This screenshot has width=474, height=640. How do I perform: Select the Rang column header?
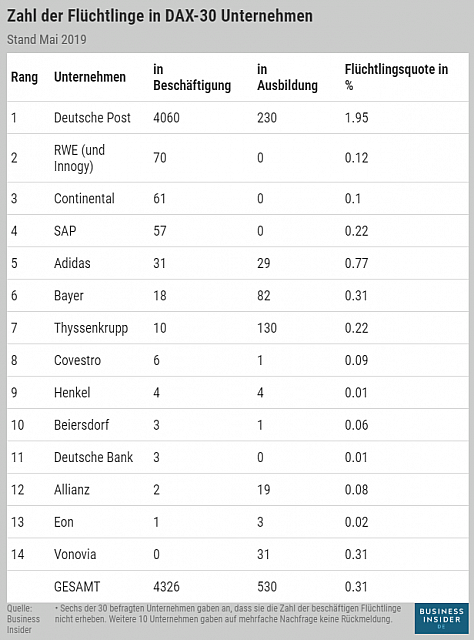point(24,77)
